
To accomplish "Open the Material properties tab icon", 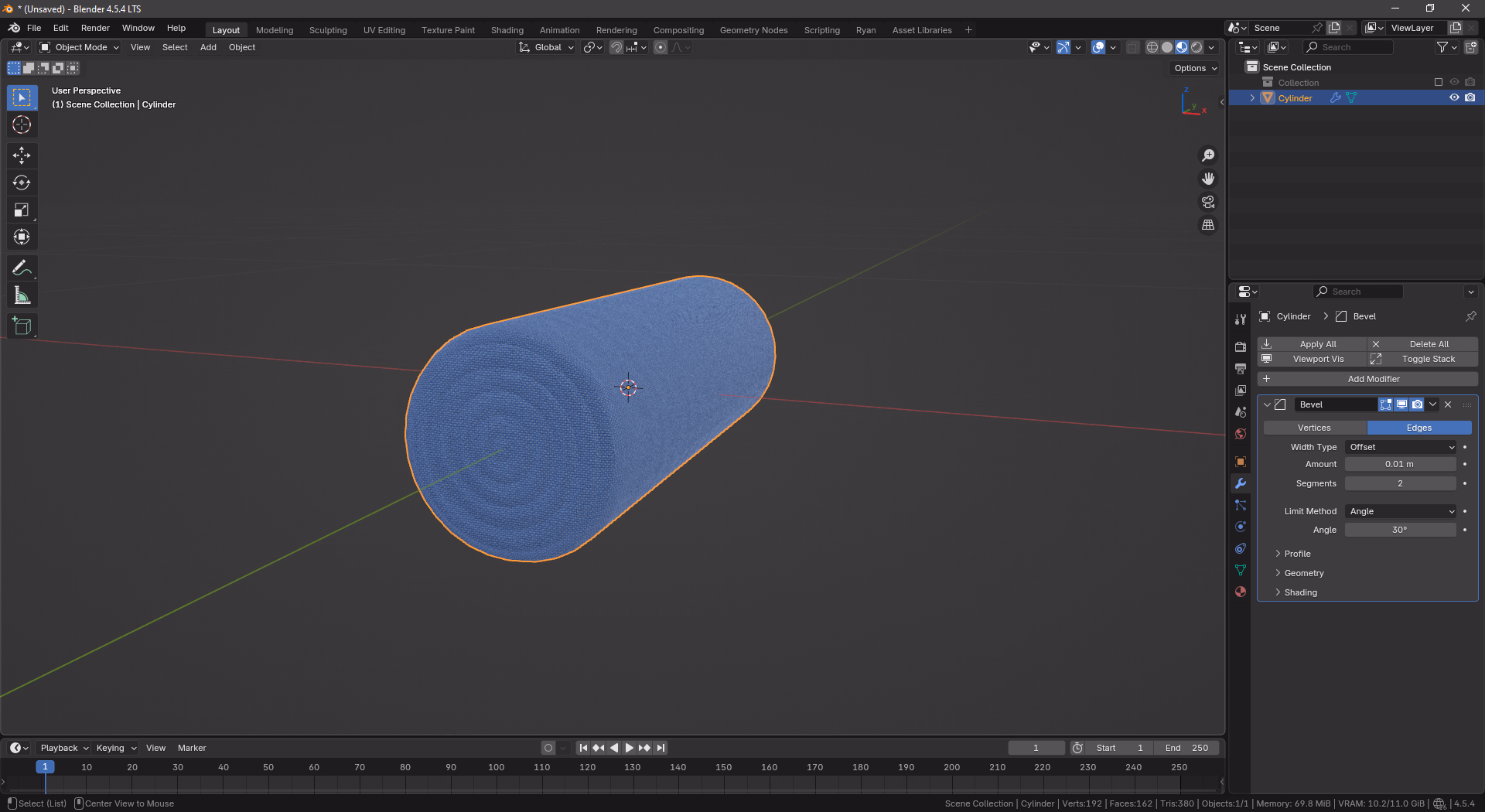I will pyautogui.click(x=1241, y=592).
